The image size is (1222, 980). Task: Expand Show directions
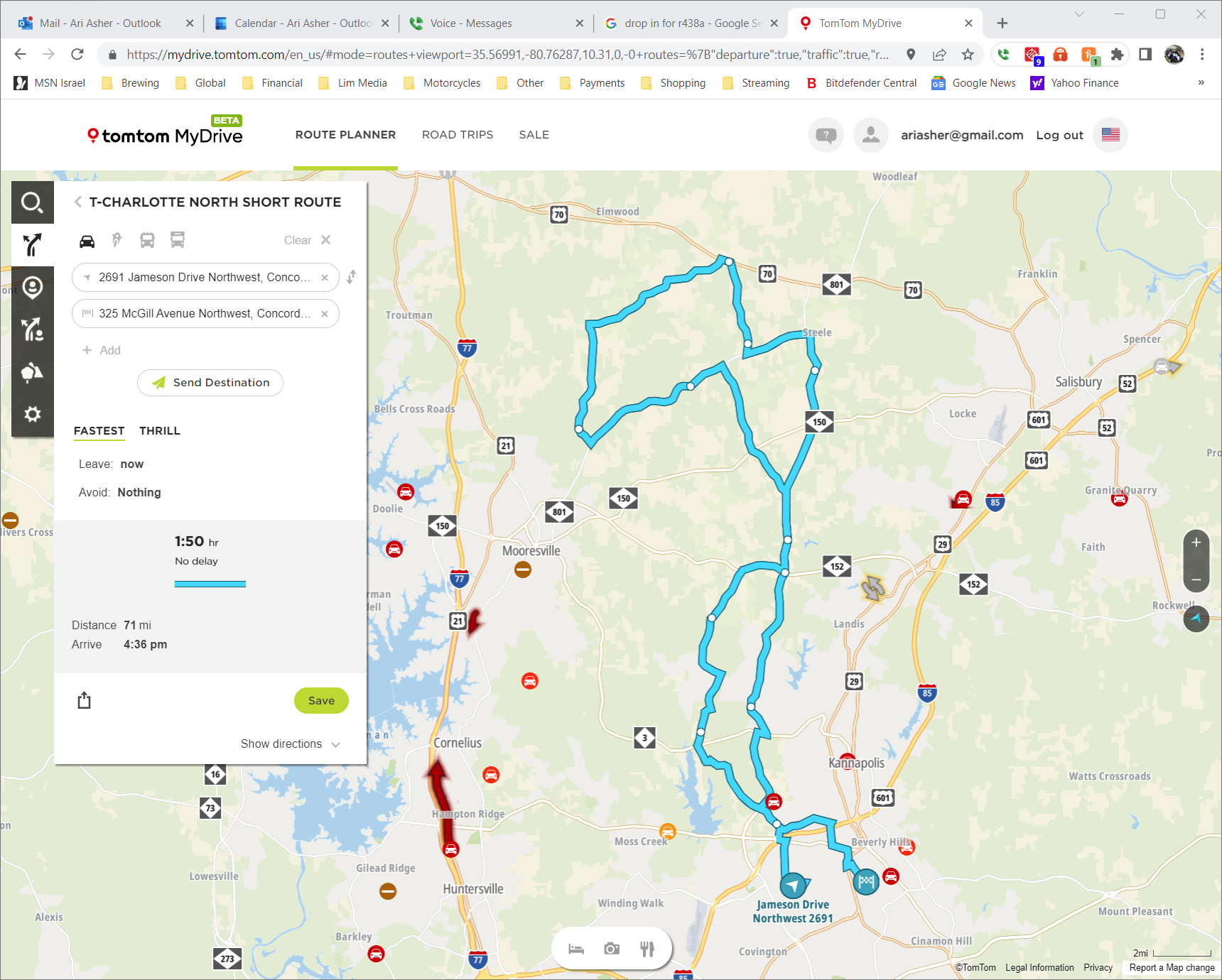click(x=291, y=744)
